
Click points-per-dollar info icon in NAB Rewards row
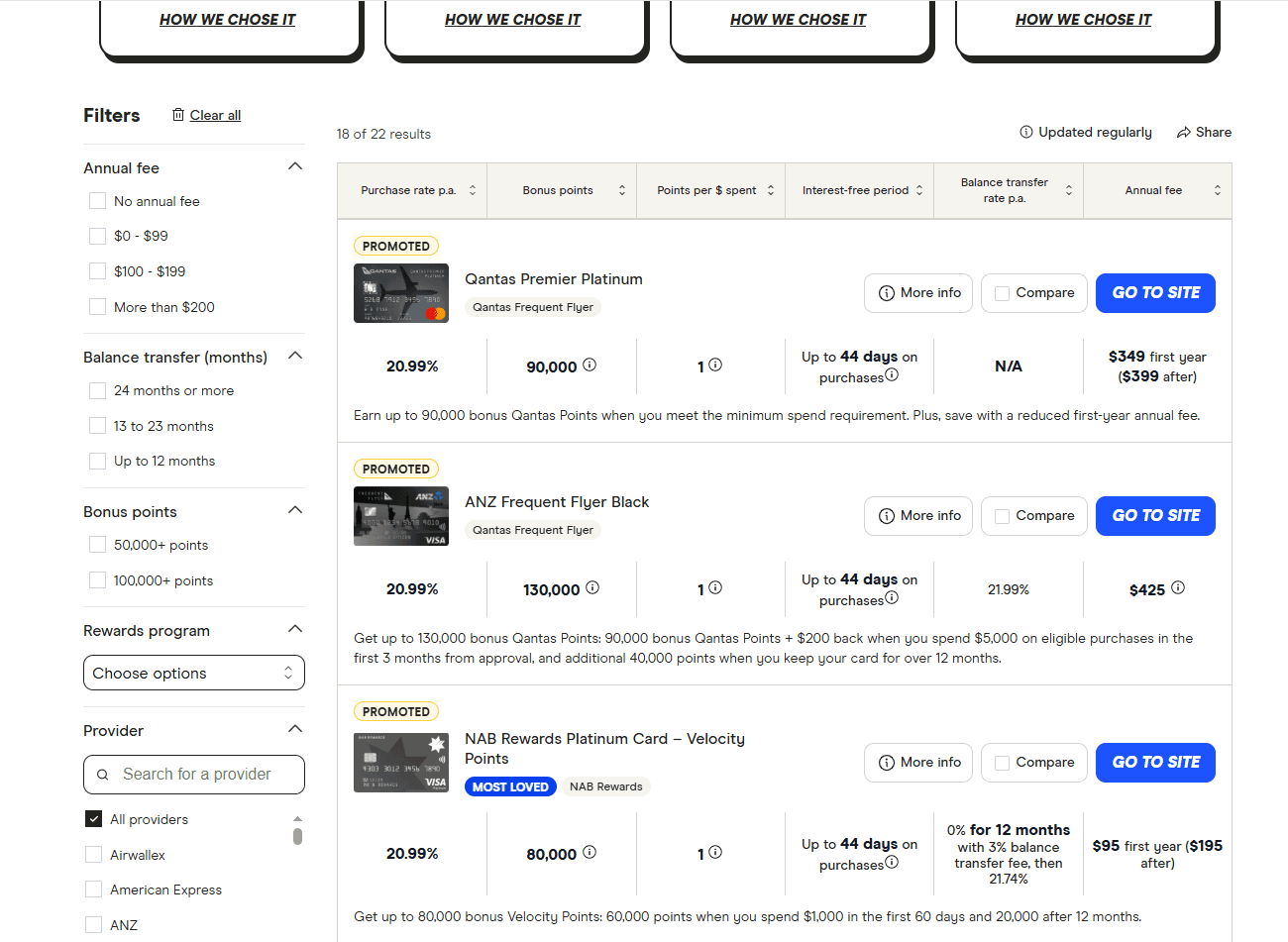coord(715,852)
